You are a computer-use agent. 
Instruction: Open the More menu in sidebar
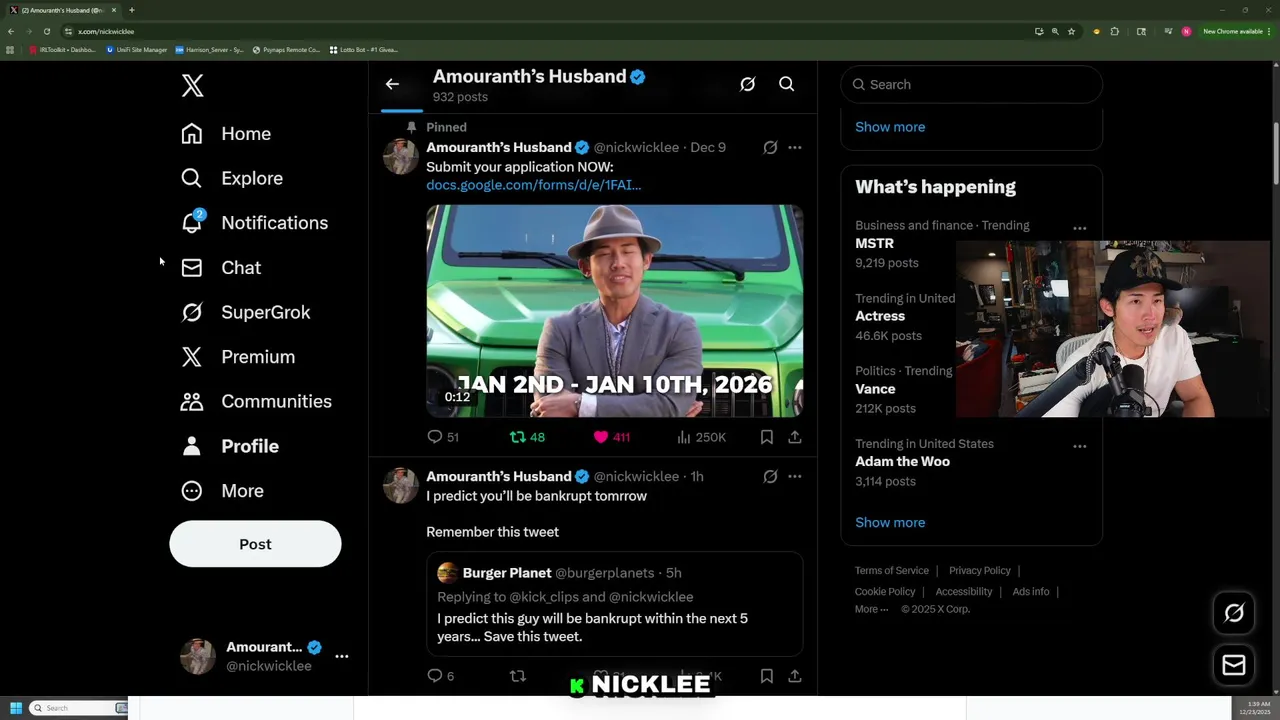click(x=222, y=491)
